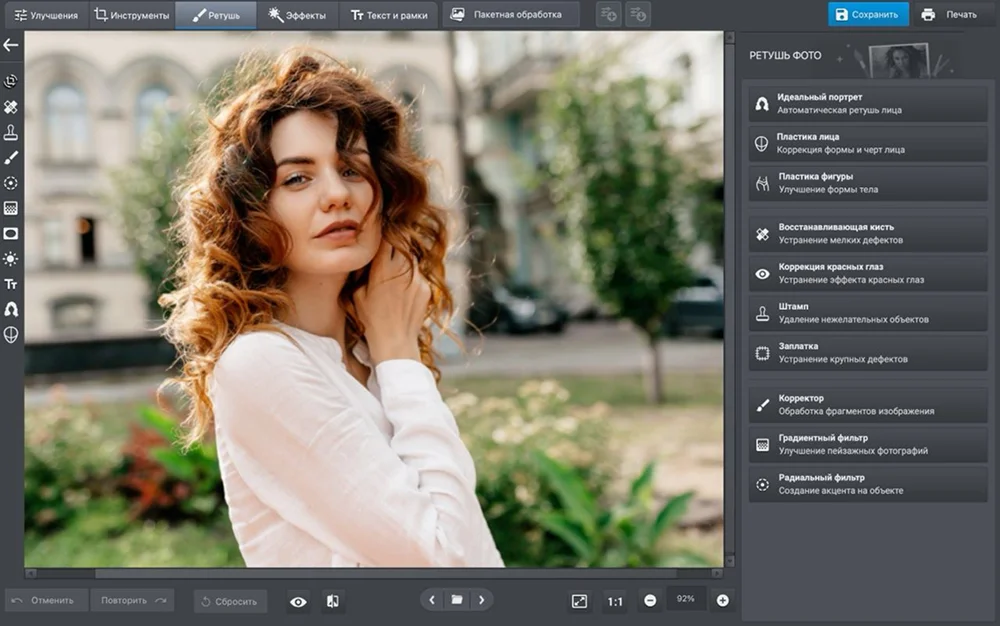Click the fit-to-screen icon
This screenshot has width=1000, height=626.
[579, 601]
